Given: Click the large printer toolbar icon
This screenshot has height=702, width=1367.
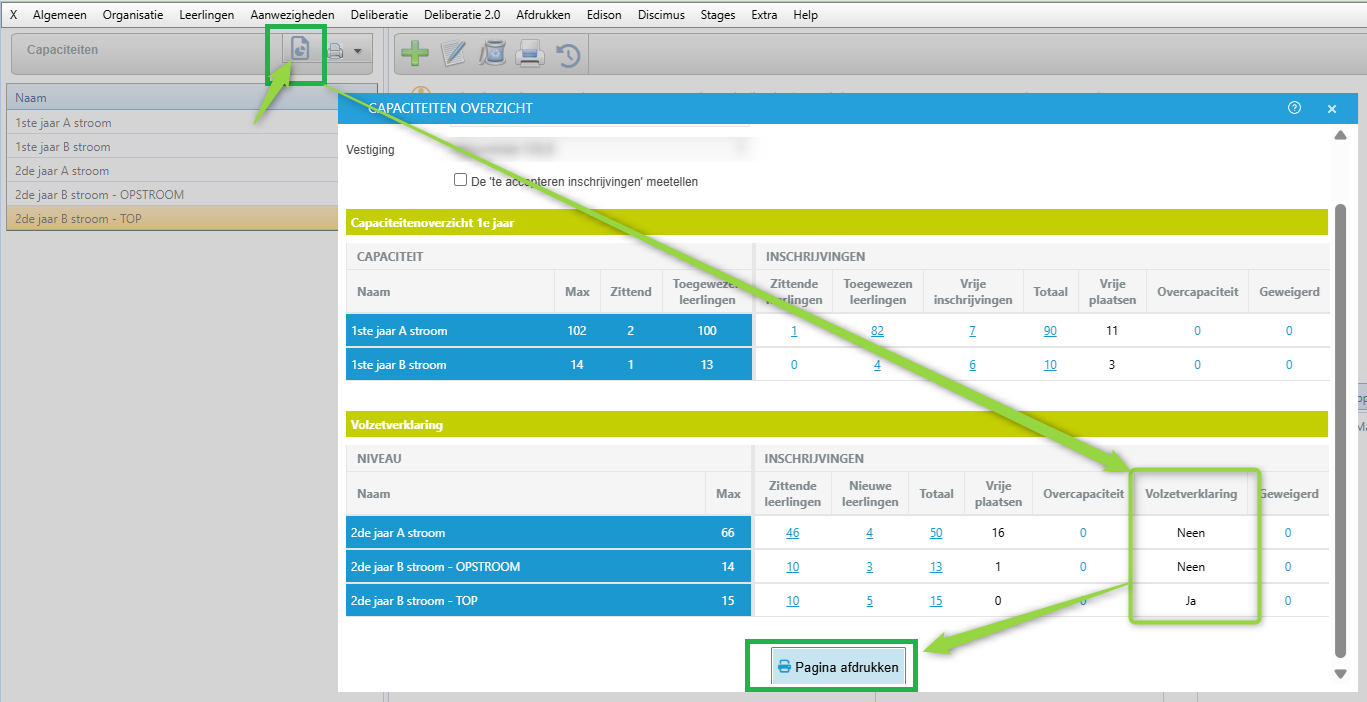Looking at the screenshot, I should point(530,54).
